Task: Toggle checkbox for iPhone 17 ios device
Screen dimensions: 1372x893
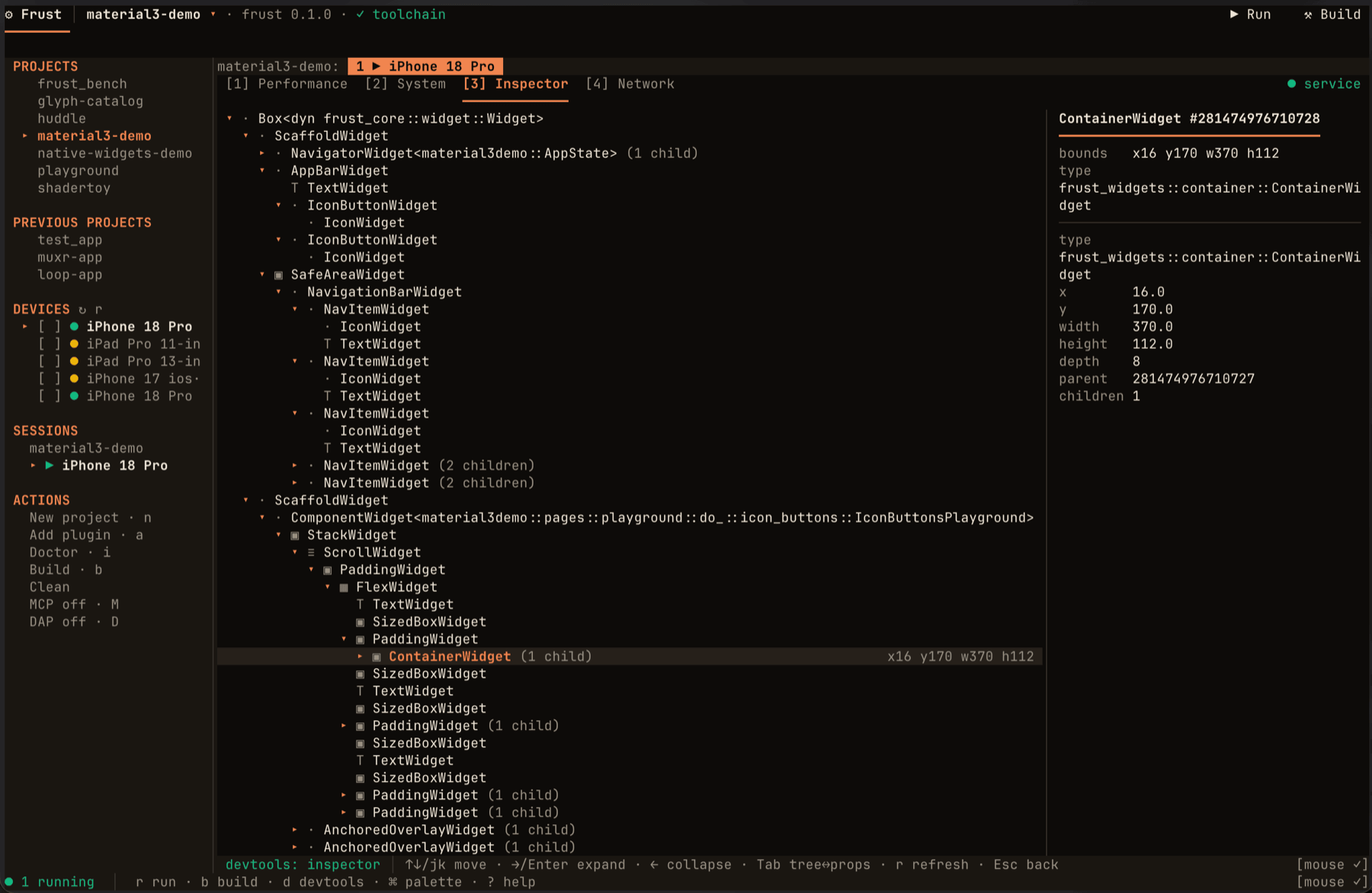Action: (x=50, y=379)
